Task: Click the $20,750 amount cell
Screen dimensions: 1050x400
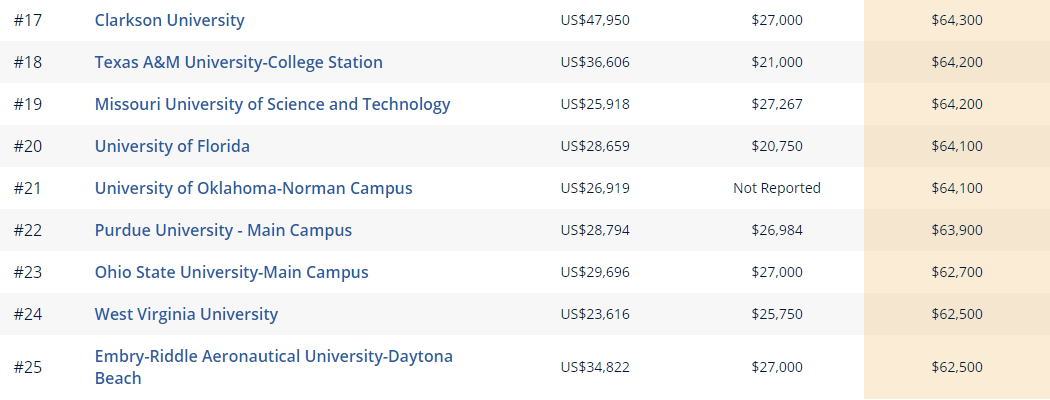Action: (x=776, y=146)
